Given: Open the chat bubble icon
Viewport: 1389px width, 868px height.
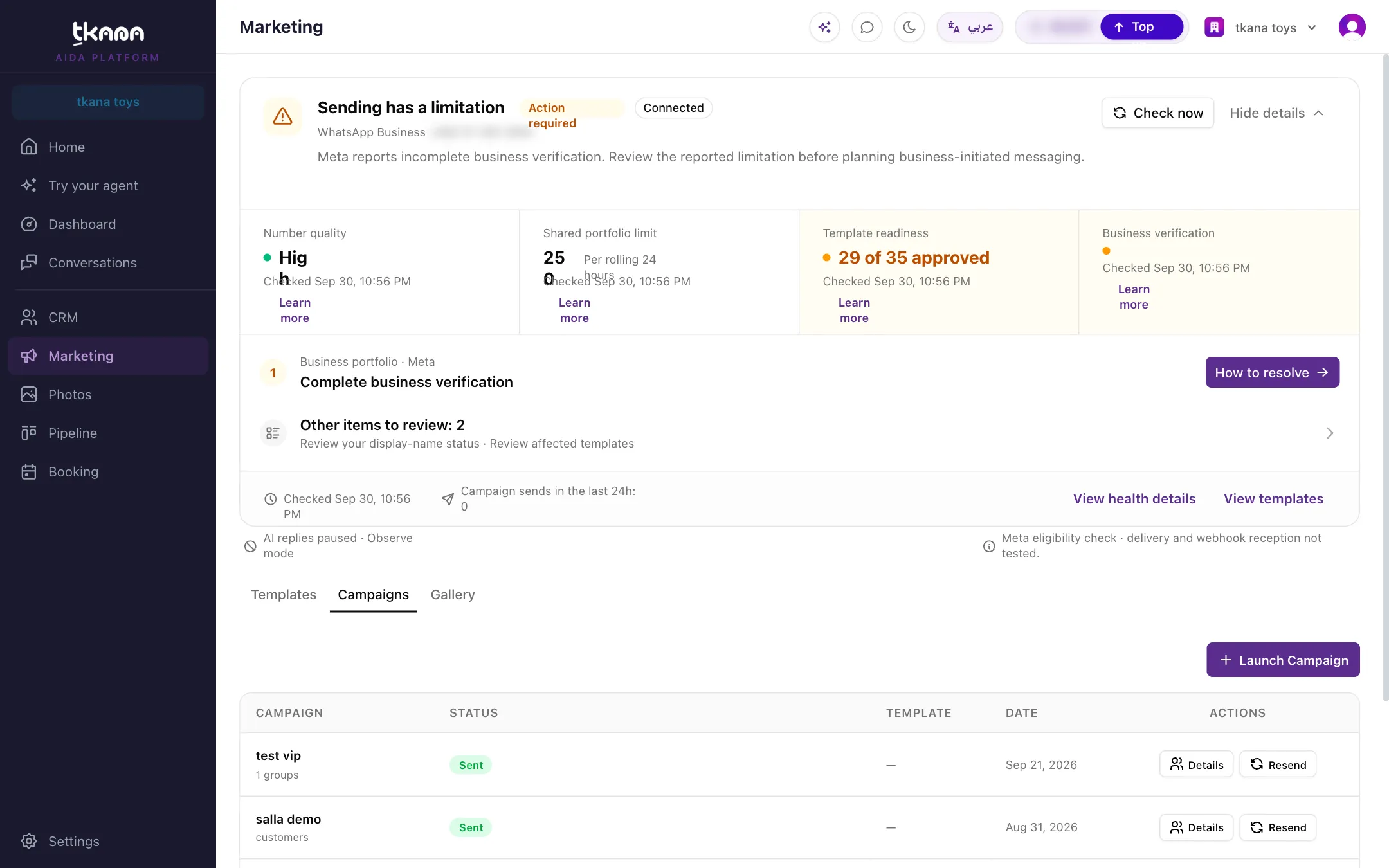Looking at the screenshot, I should (x=867, y=27).
